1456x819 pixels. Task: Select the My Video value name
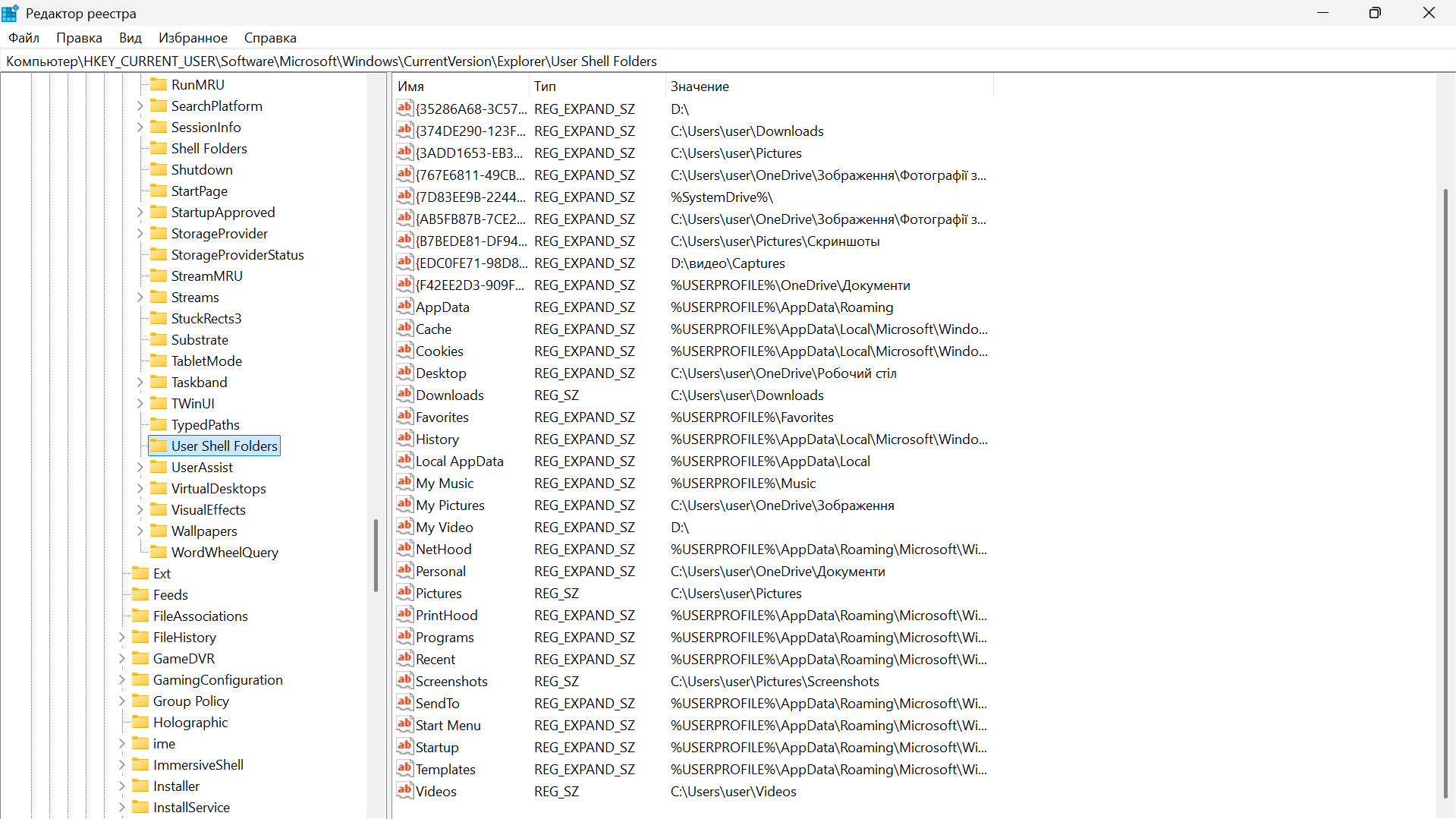(445, 527)
